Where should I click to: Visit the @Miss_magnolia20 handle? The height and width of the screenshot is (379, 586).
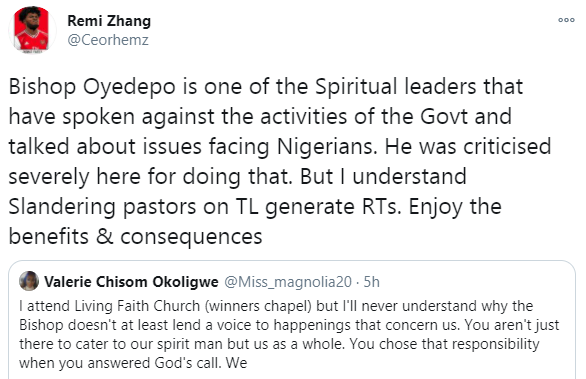pos(288,282)
